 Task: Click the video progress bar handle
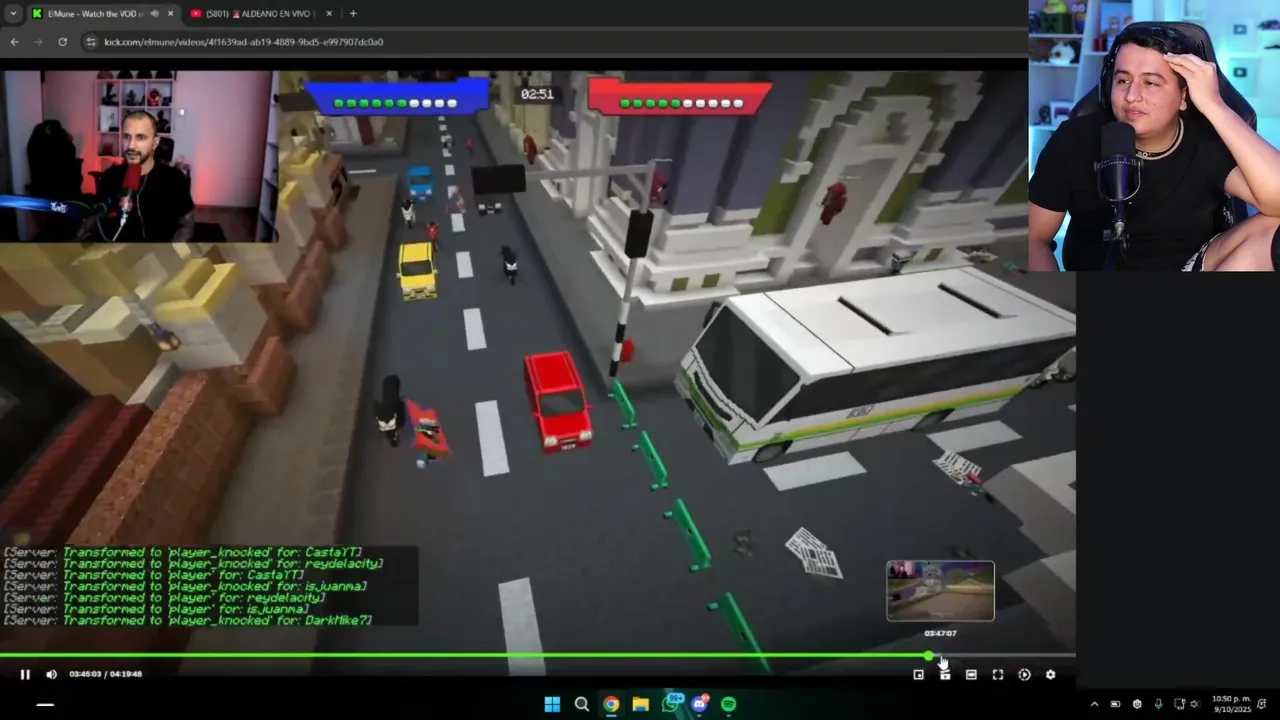pyautogui.click(x=929, y=656)
